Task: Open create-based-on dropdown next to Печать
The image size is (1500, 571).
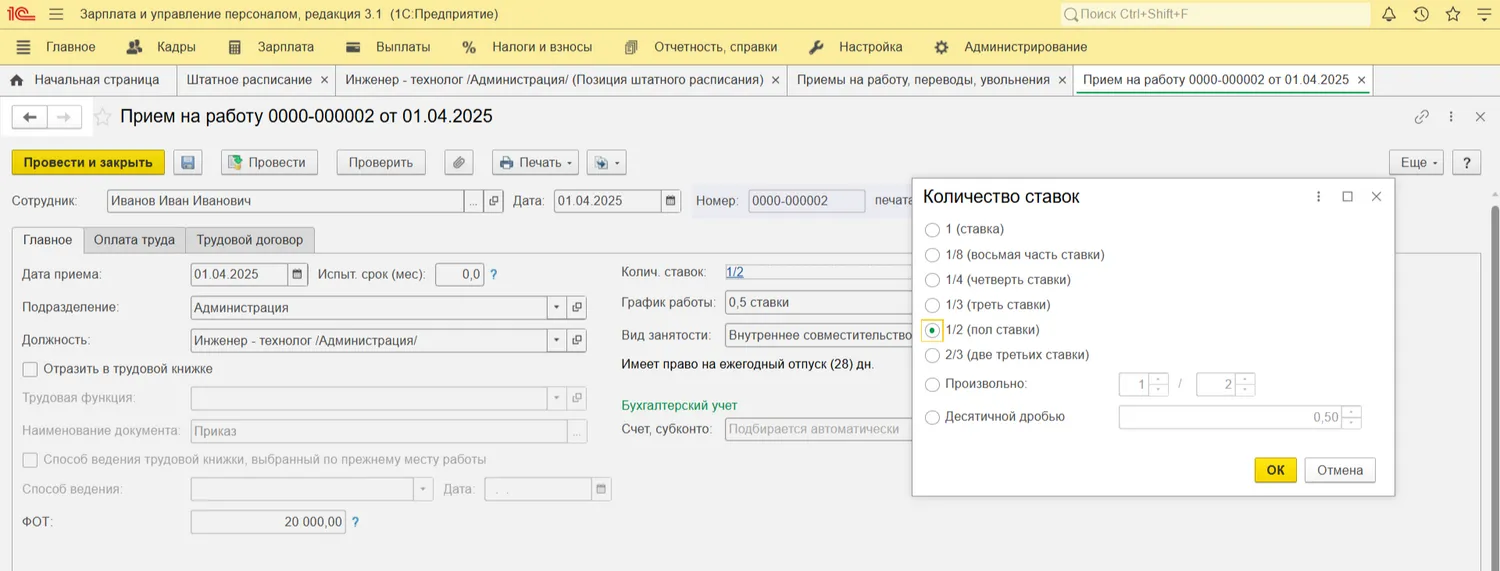Action: pyautogui.click(x=606, y=162)
